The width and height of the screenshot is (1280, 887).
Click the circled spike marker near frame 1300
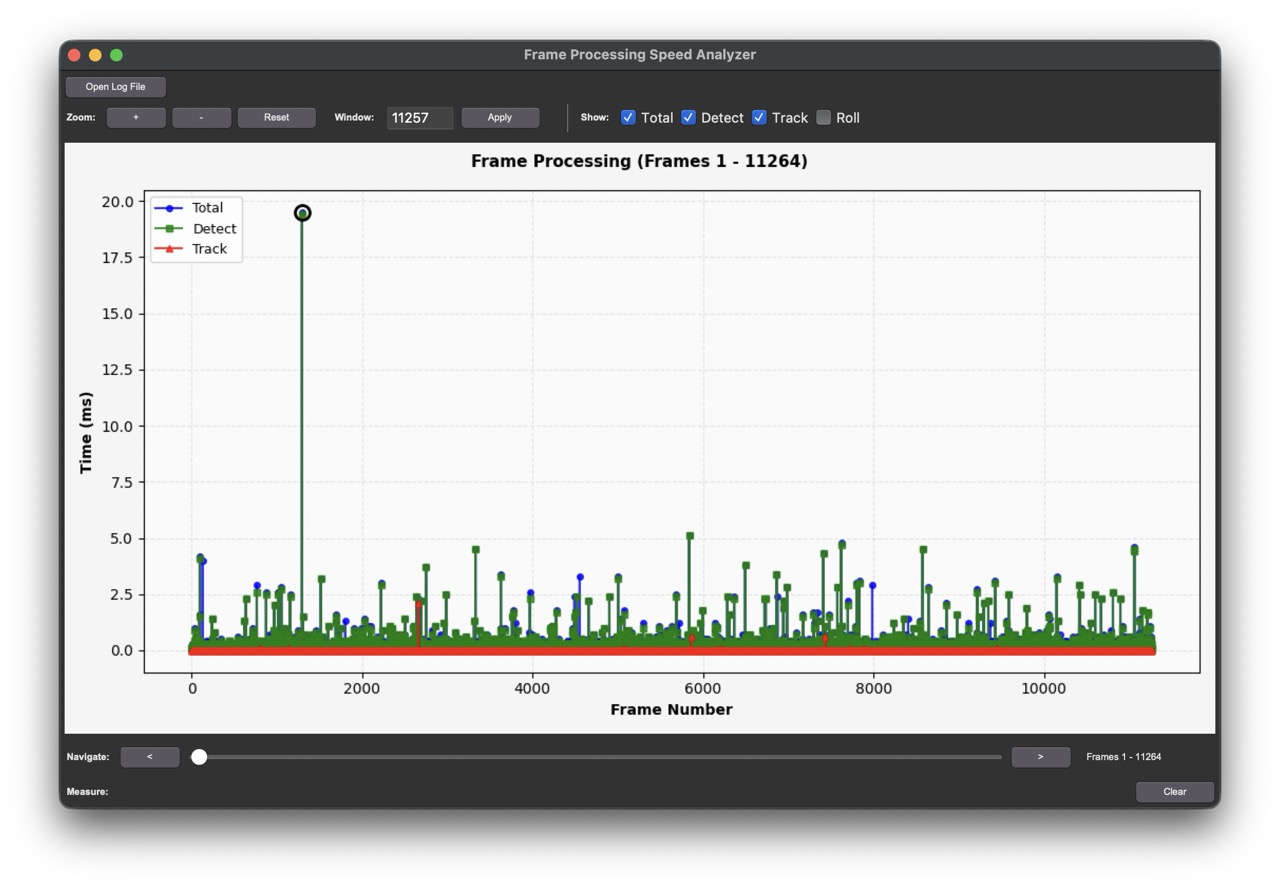tap(302, 212)
